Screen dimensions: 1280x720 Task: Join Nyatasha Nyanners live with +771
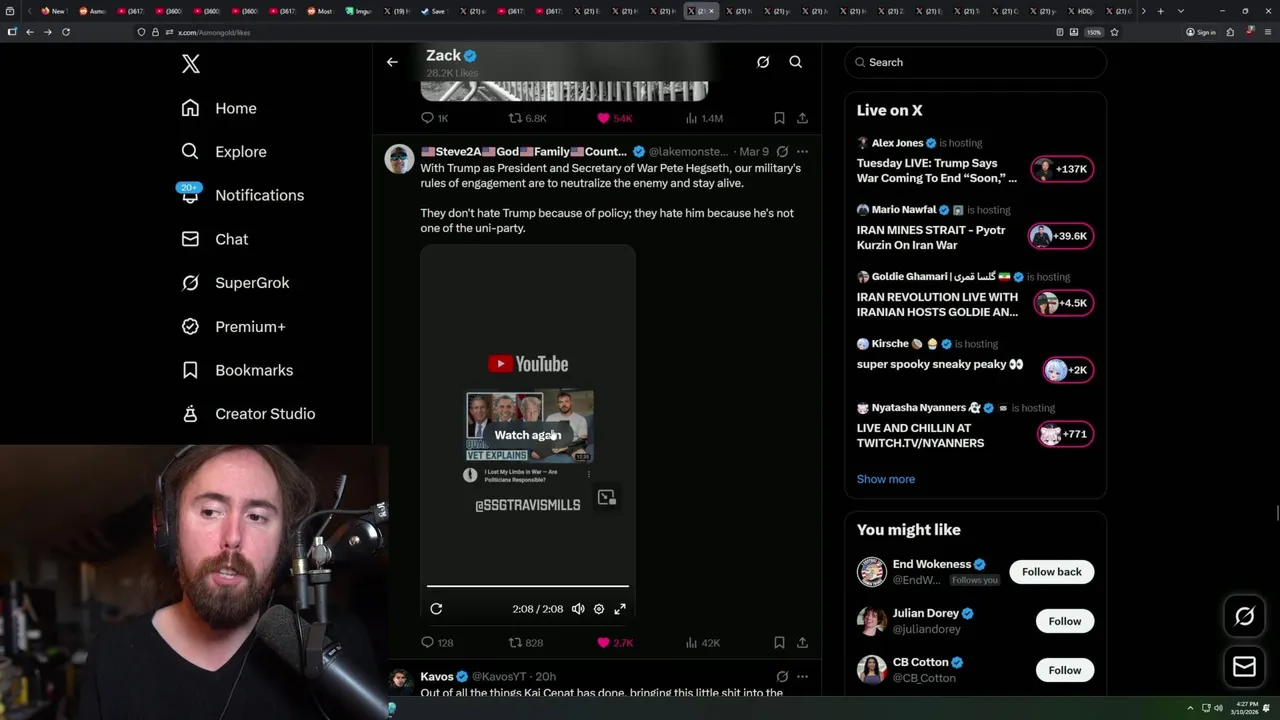coord(1065,434)
